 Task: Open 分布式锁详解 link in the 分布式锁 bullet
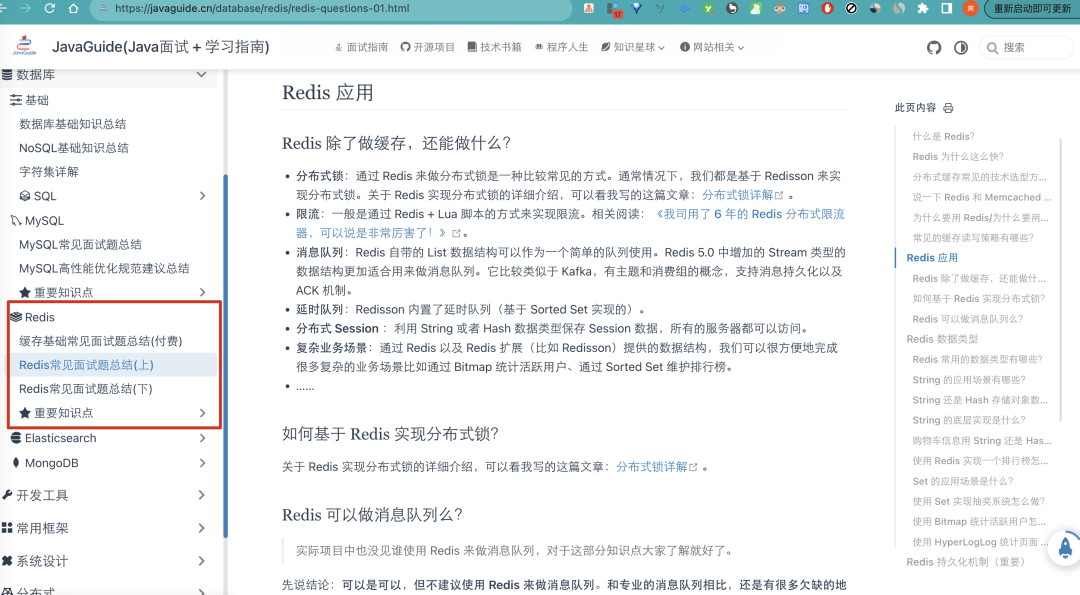coord(742,196)
